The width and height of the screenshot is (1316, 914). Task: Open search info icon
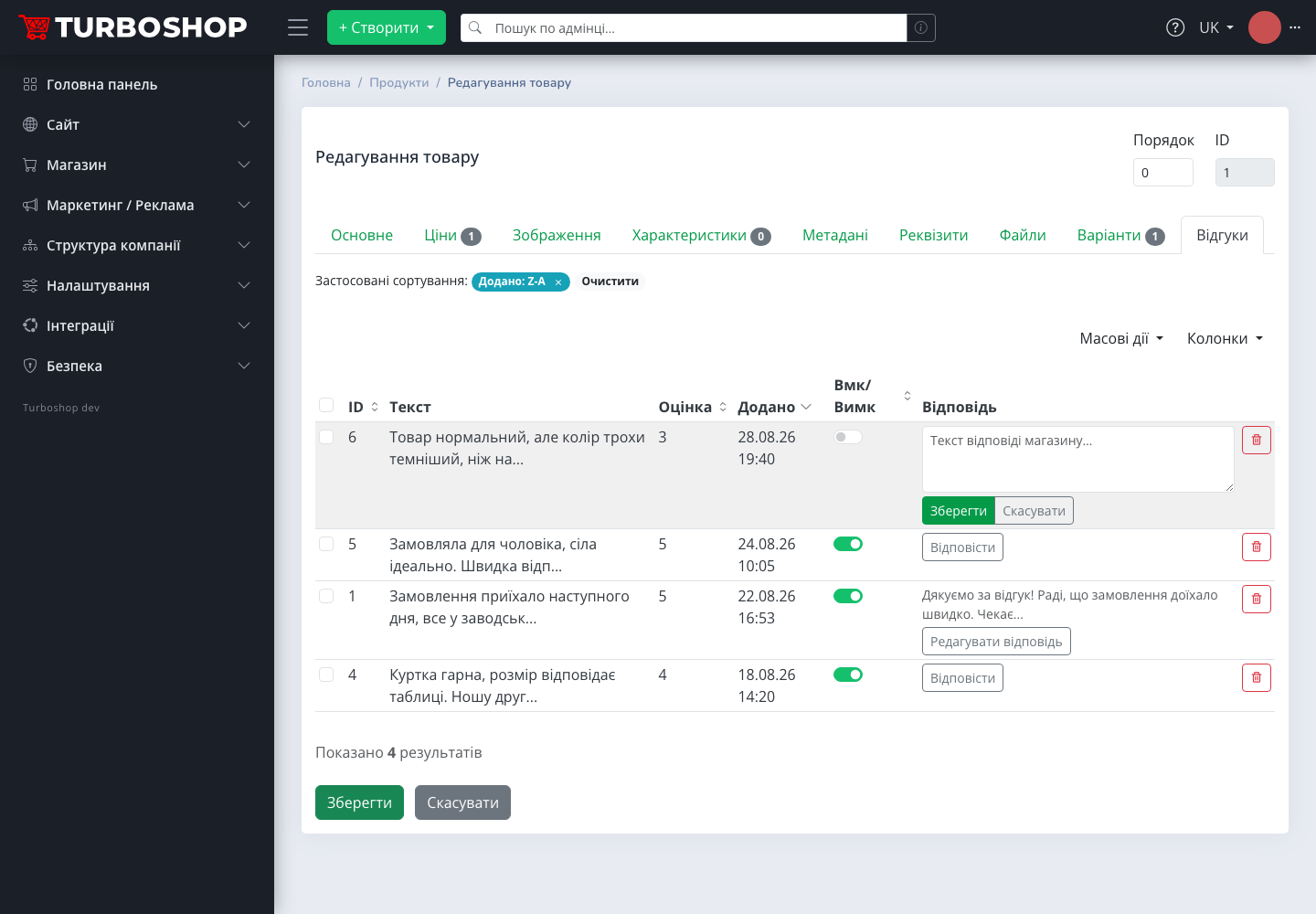coord(921,27)
